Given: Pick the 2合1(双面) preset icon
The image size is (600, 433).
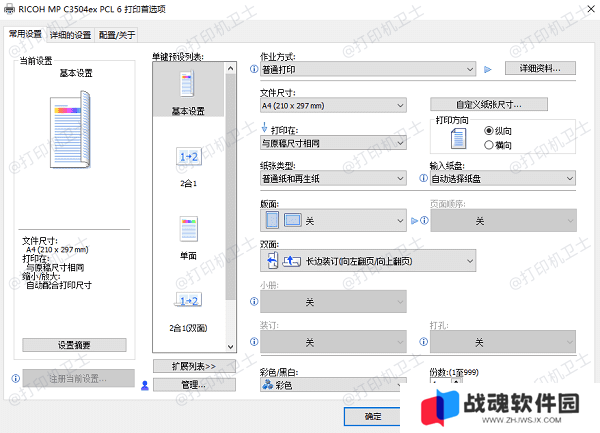Looking at the screenshot, I should (189, 301).
